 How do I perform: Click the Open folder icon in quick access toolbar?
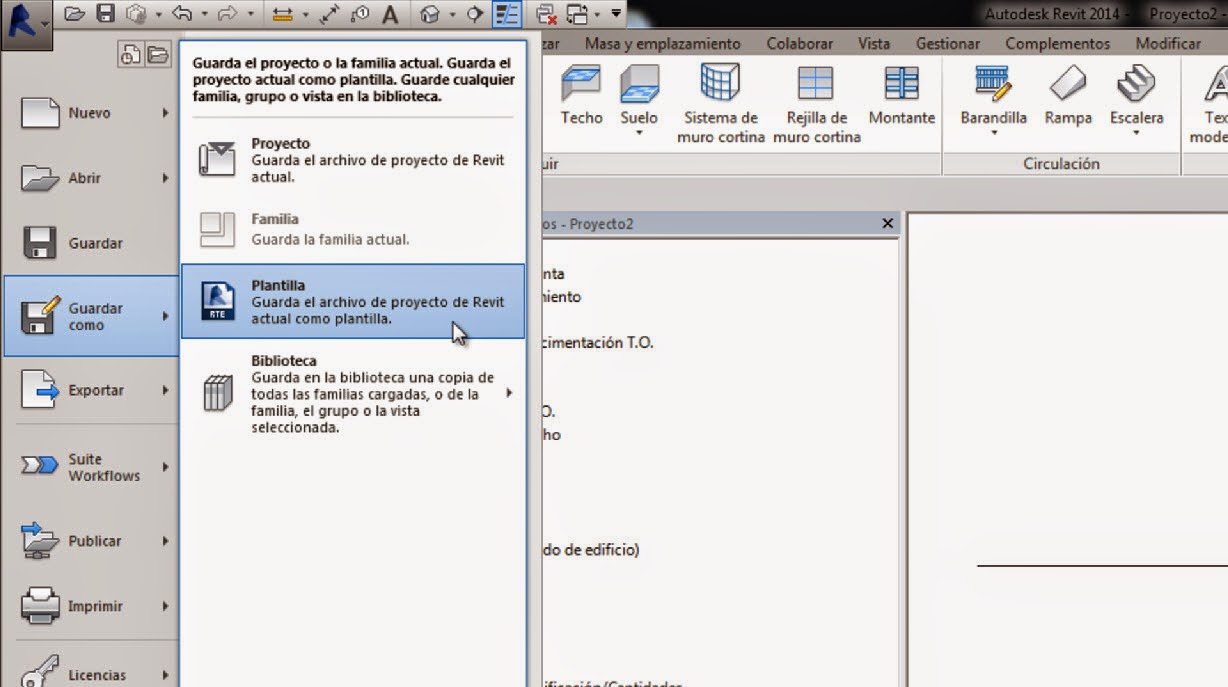pos(75,14)
